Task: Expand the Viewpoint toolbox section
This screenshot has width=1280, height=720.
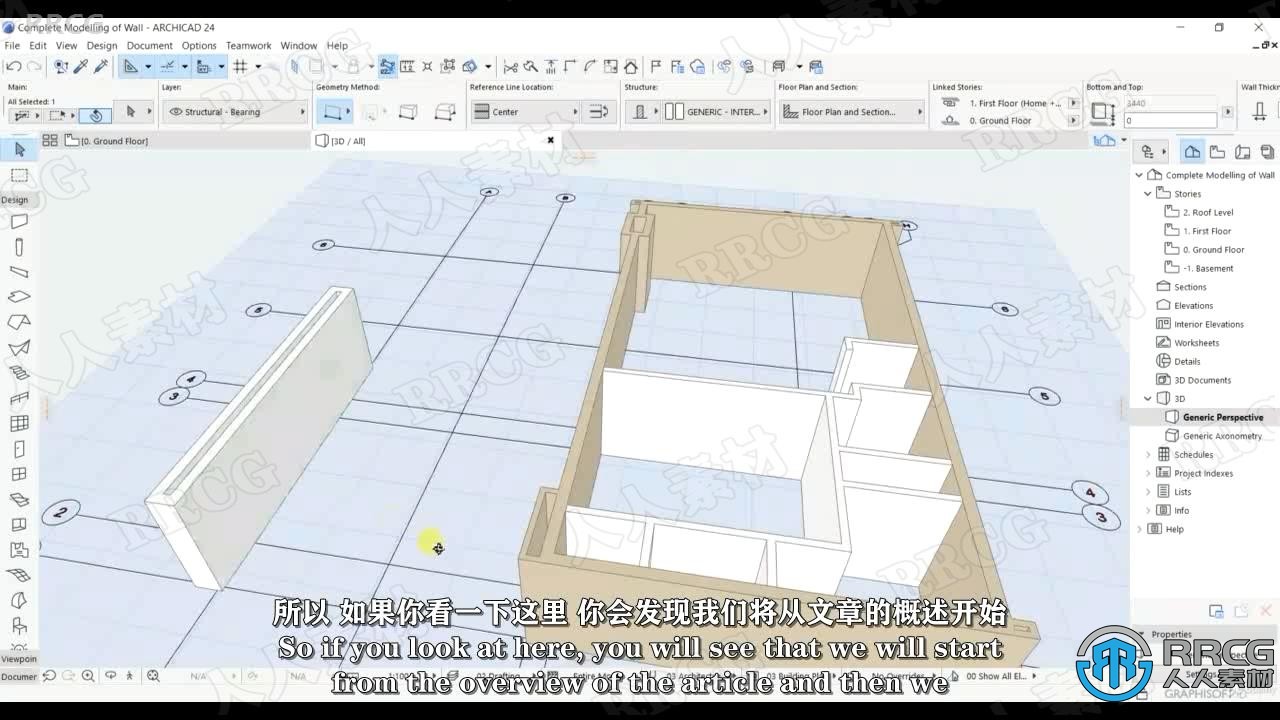Action: click(19, 659)
